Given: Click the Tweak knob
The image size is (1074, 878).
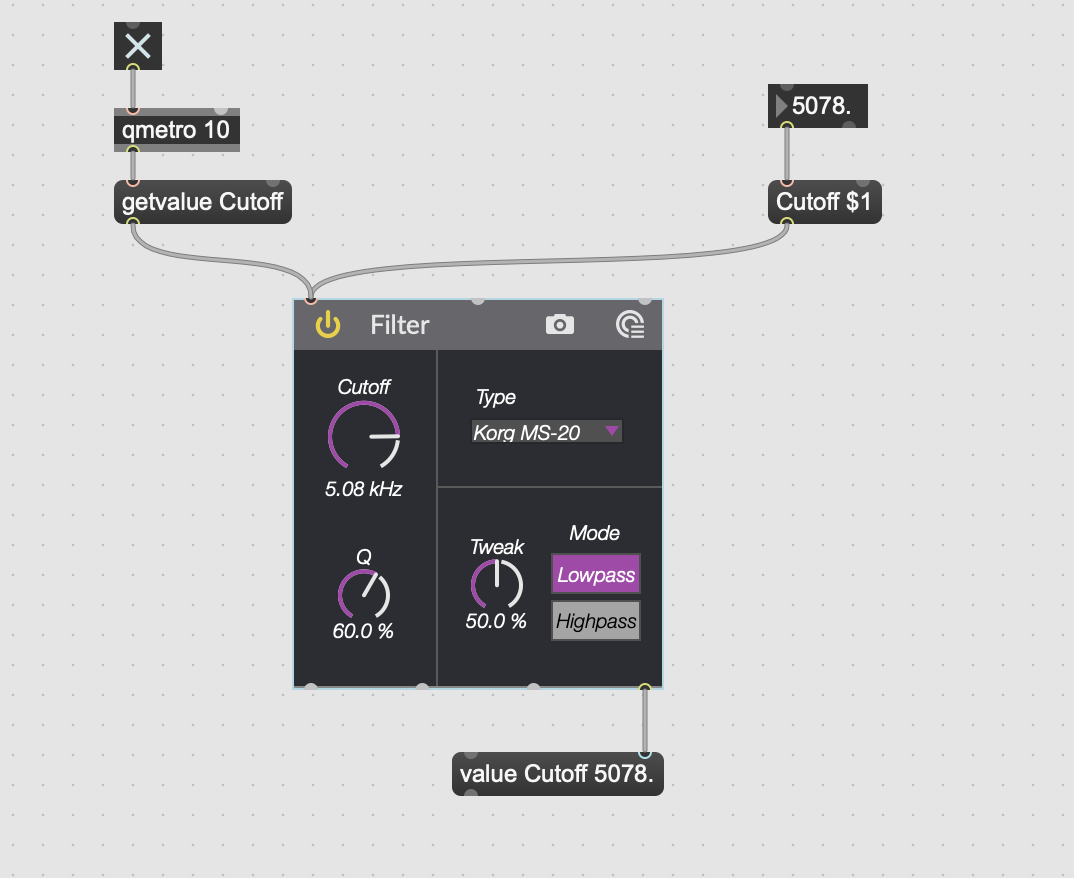Looking at the screenshot, I should tap(497, 584).
